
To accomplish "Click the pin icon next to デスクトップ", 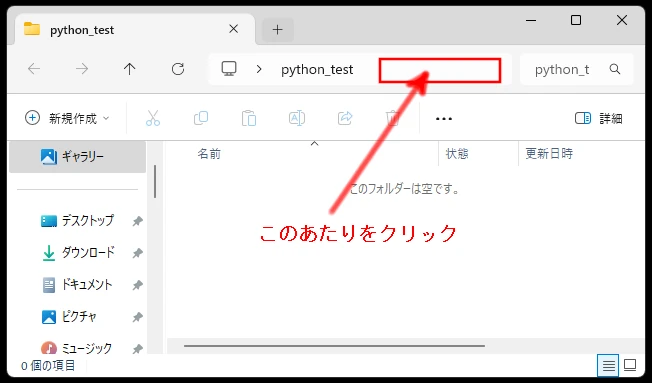I will (x=138, y=221).
